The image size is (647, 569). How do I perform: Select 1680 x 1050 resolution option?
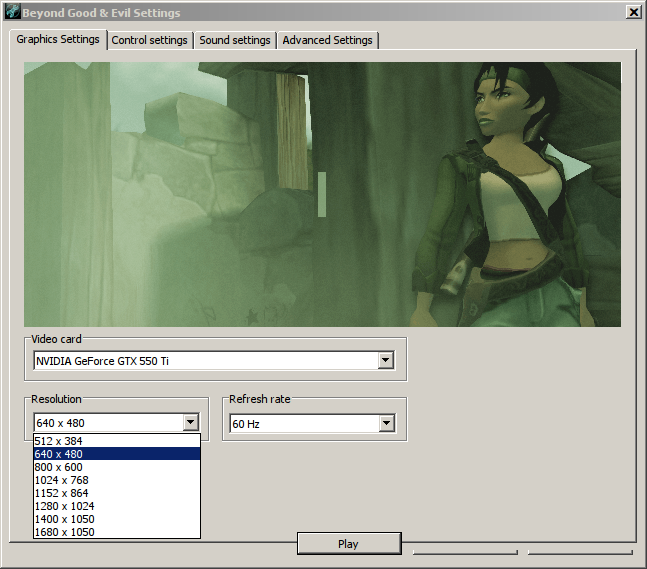click(x=117, y=532)
